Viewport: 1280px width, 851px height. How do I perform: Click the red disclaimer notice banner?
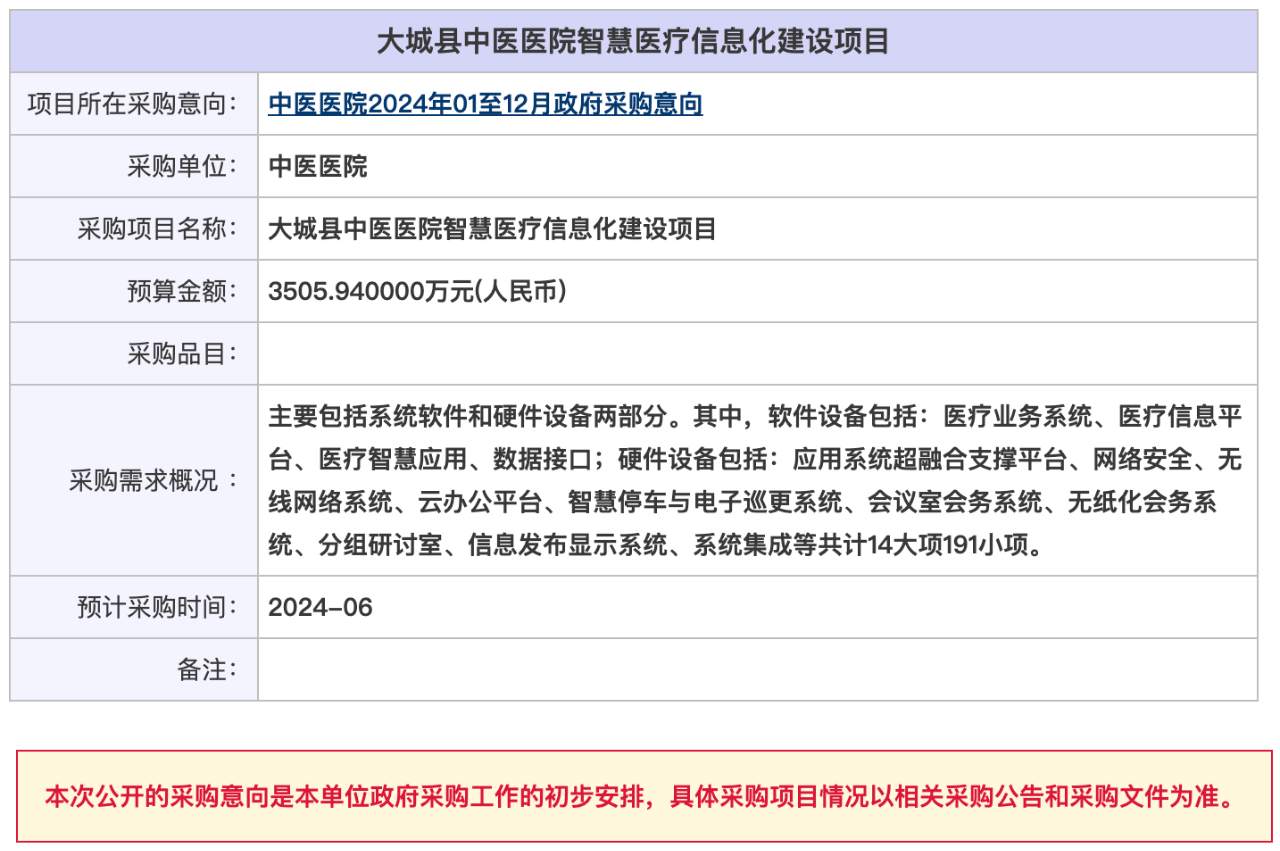[643, 797]
